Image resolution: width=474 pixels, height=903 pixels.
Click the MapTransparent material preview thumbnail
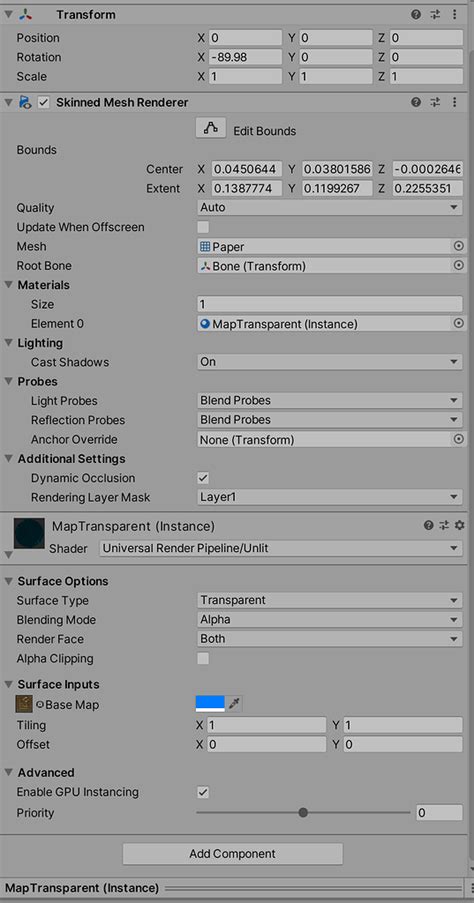point(29,533)
